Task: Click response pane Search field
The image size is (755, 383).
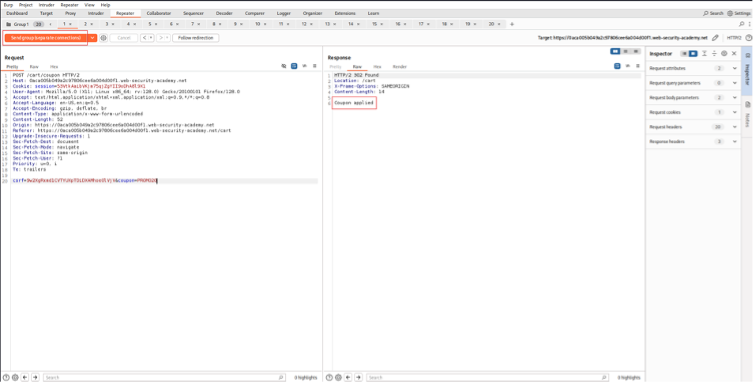Action: pyautogui.click(x=487, y=378)
